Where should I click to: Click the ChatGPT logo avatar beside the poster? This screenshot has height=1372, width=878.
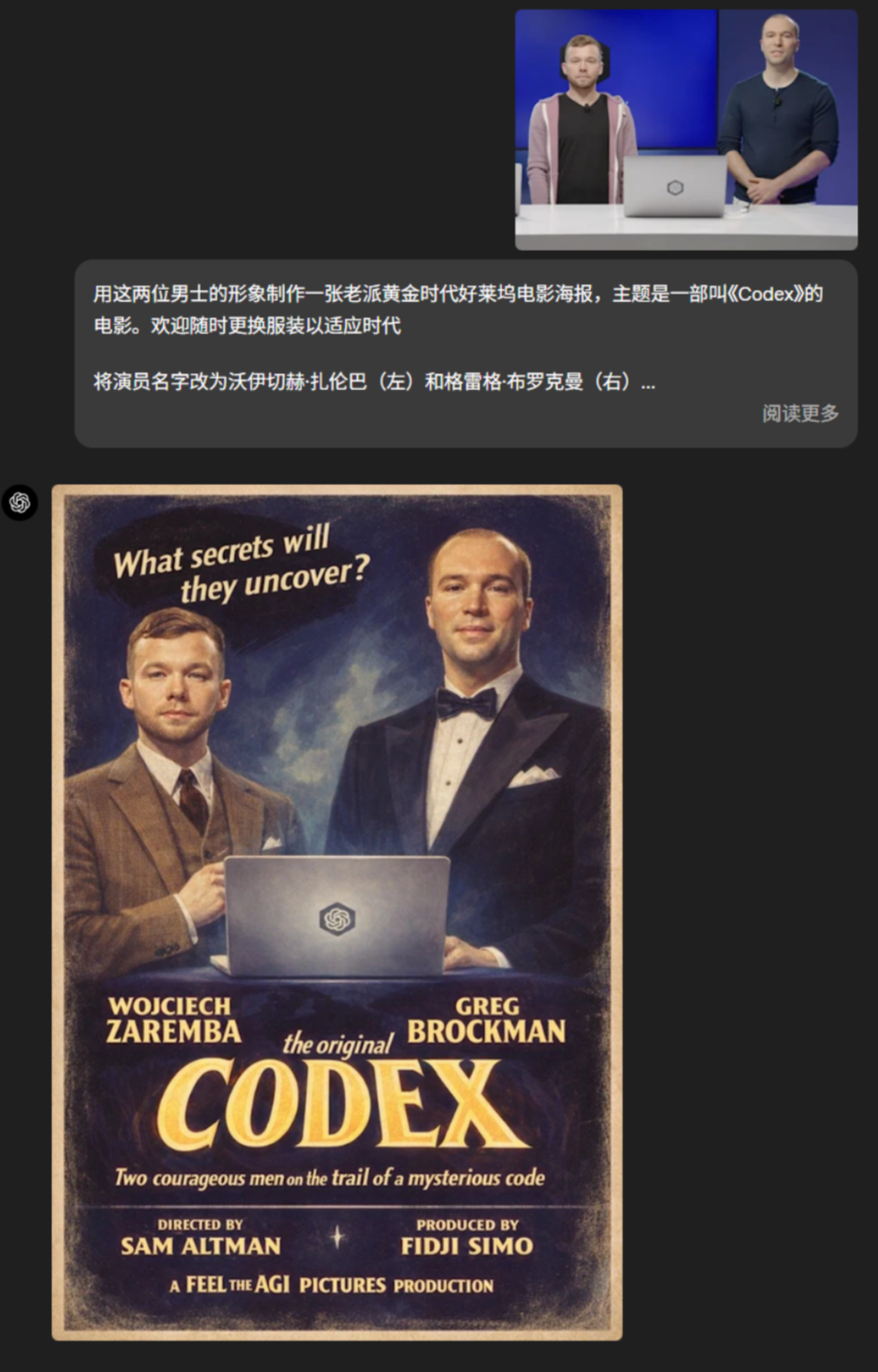point(20,503)
